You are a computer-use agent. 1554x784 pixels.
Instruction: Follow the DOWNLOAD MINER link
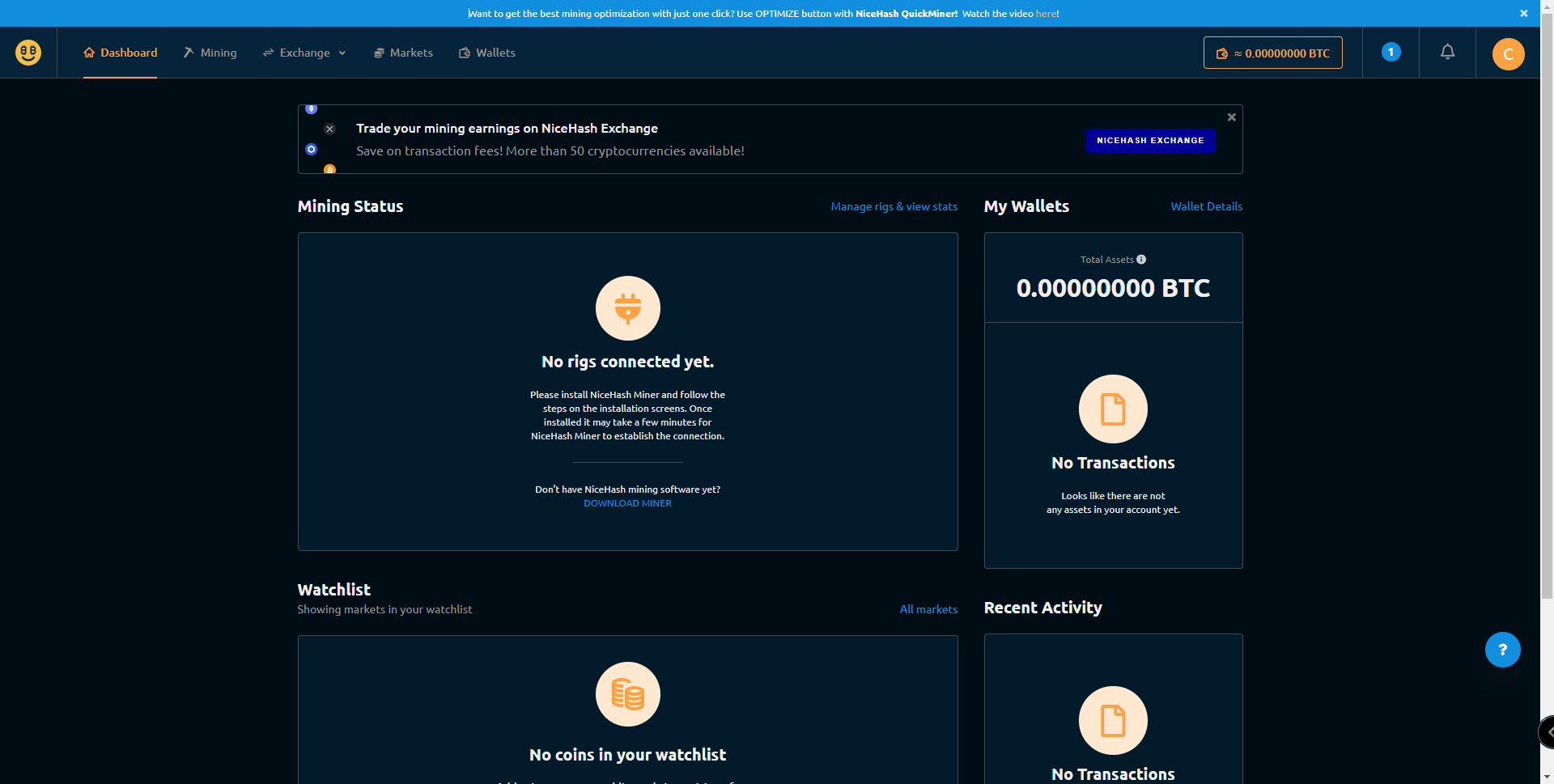pyautogui.click(x=627, y=503)
